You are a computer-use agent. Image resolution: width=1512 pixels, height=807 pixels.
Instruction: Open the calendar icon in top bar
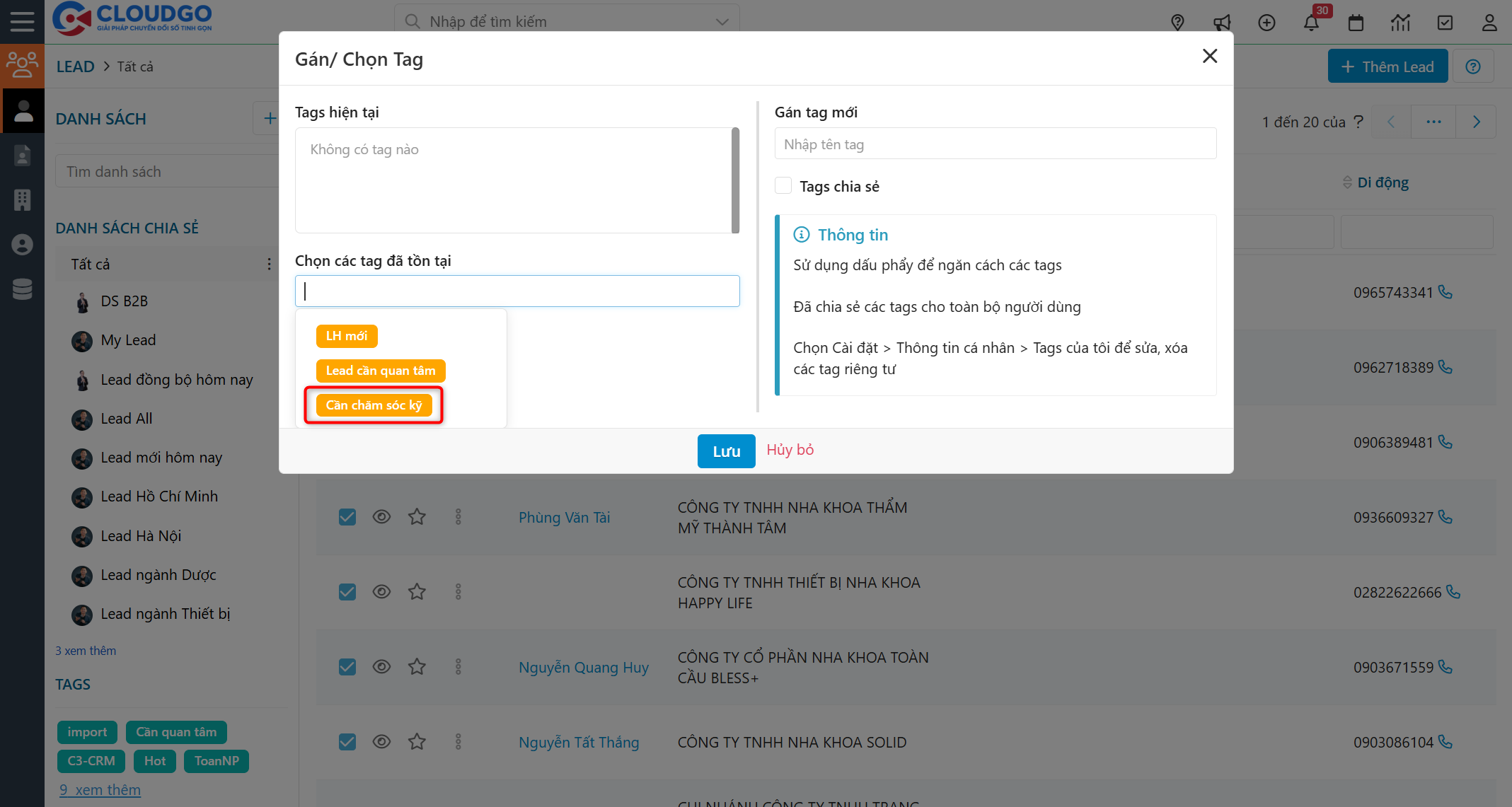click(x=1356, y=23)
